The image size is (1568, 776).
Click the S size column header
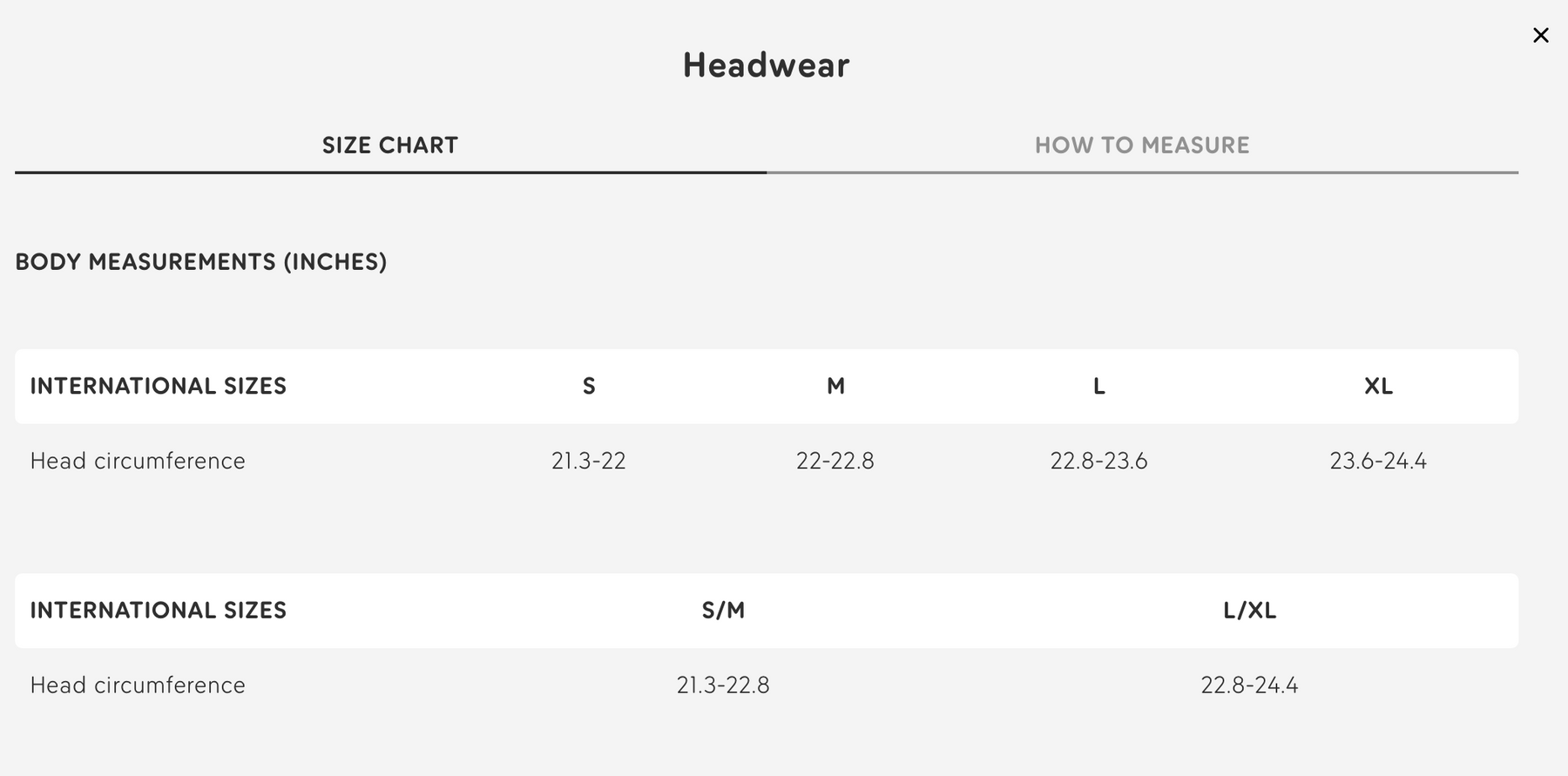coord(589,387)
